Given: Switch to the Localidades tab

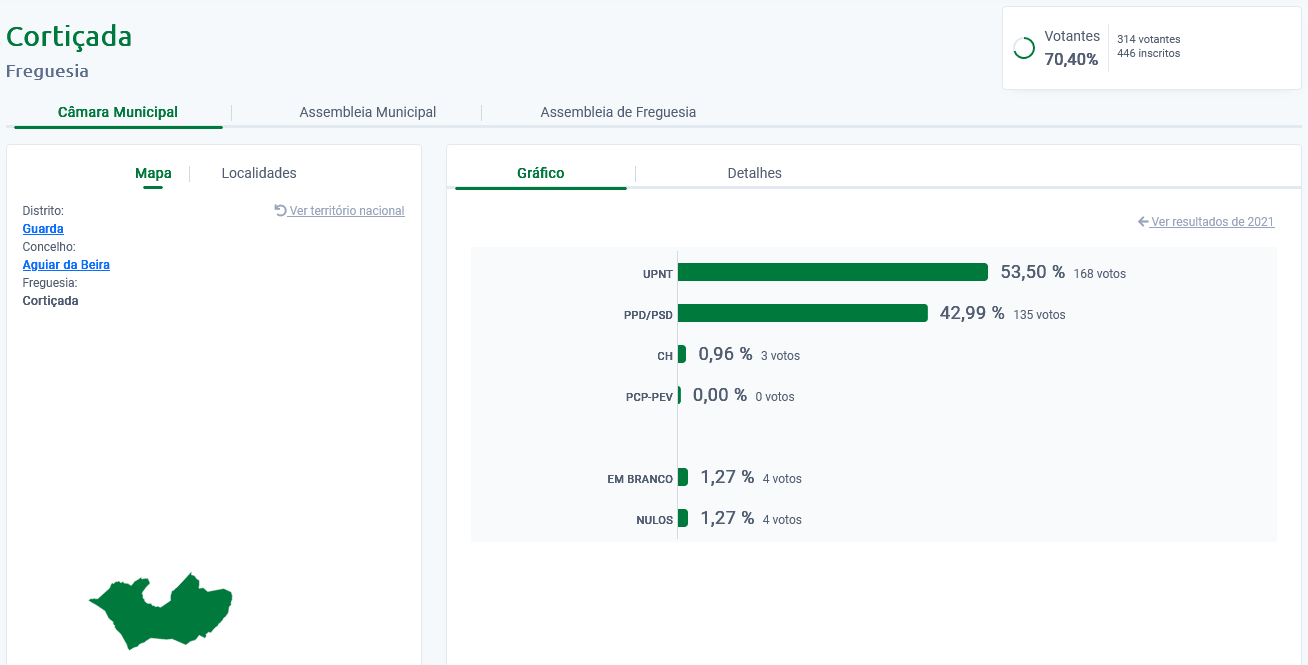Looking at the screenshot, I should (x=259, y=173).
